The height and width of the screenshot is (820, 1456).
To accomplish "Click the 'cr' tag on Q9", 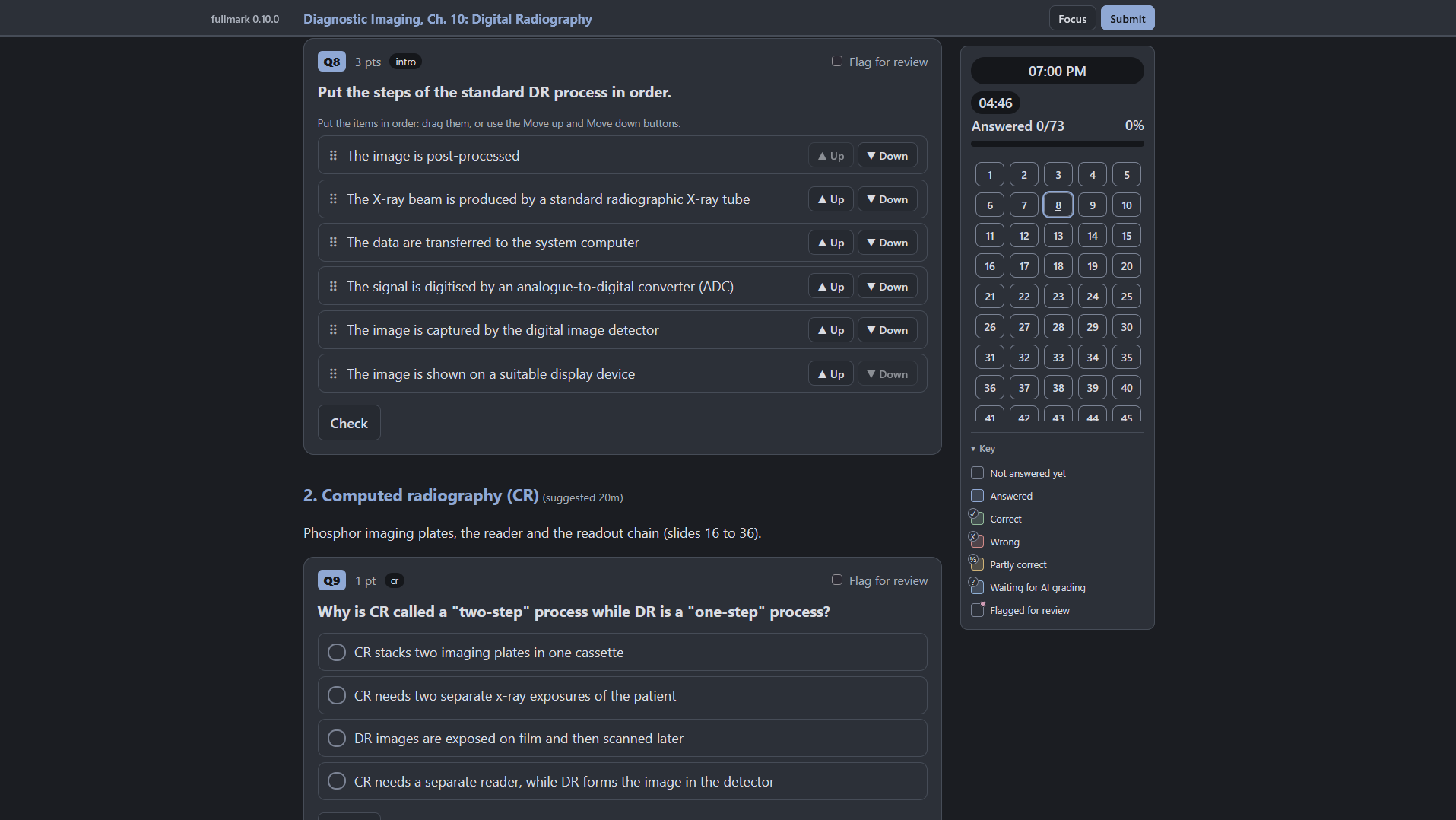I will click(394, 580).
